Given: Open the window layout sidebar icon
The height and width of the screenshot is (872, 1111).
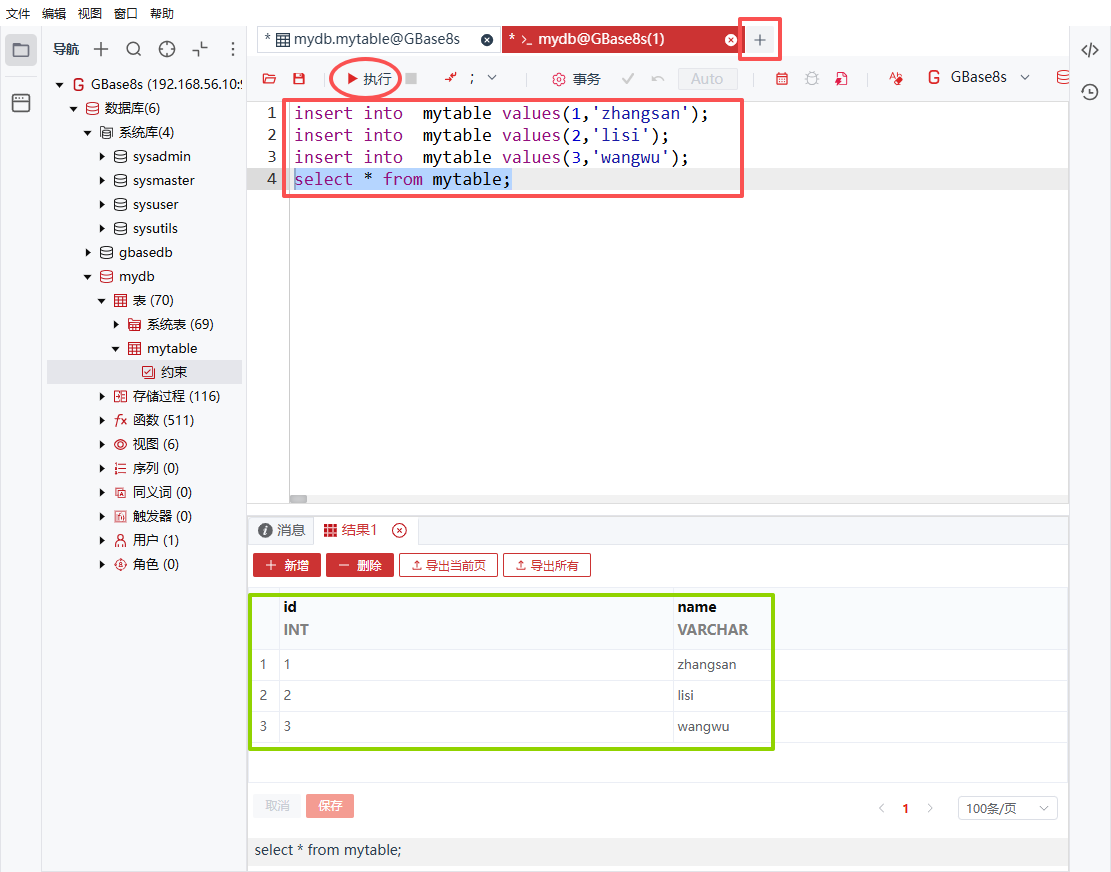Looking at the screenshot, I should pyautogui.click(x=21, y=103).
